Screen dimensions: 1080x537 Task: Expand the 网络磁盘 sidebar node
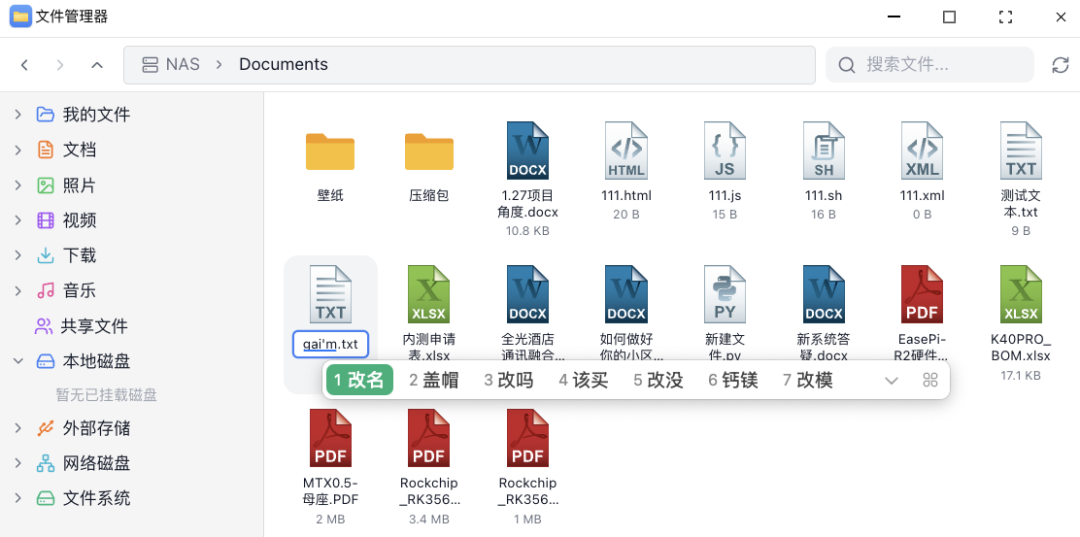pos(18,463)
